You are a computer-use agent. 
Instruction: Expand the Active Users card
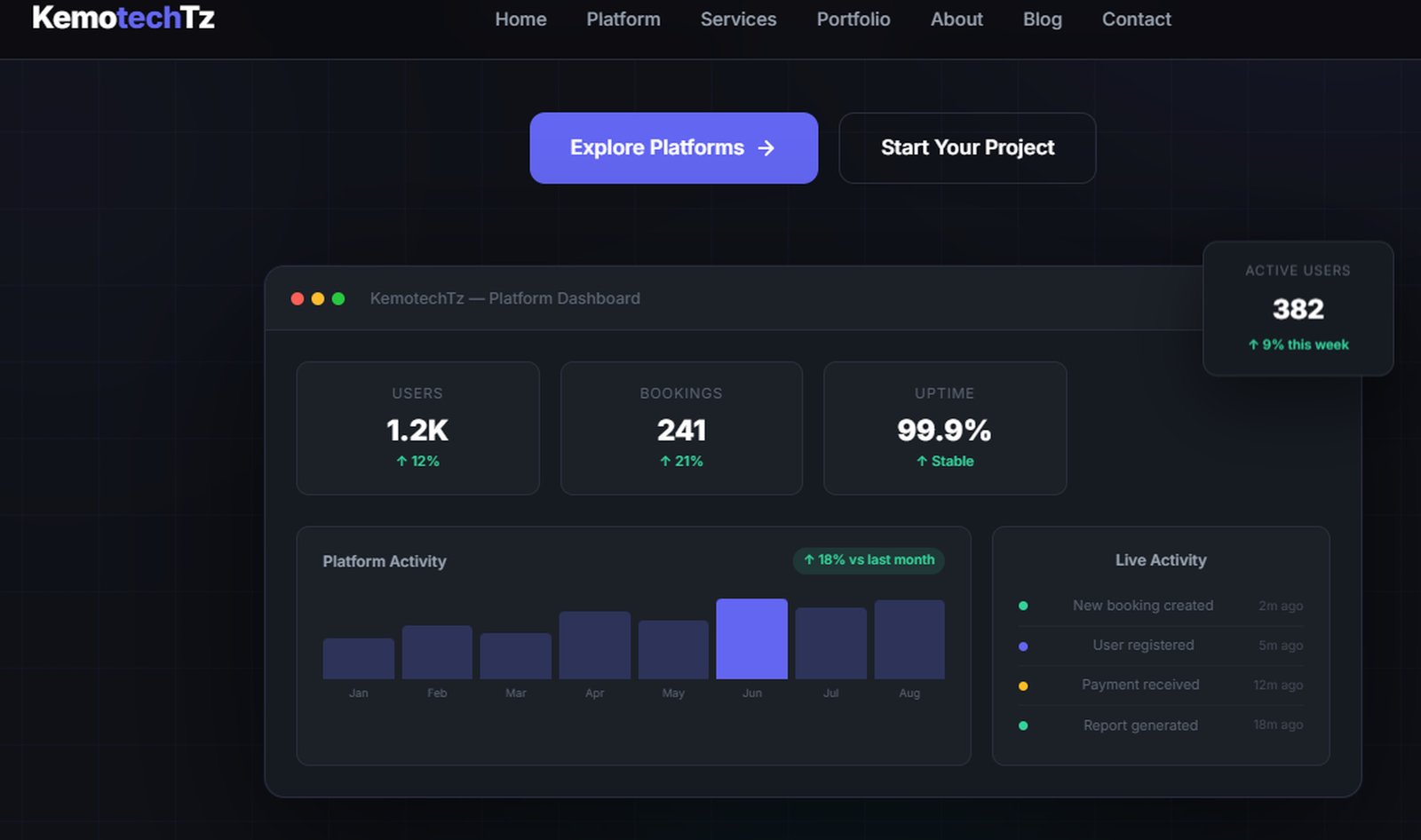(x=1298, y=308)
